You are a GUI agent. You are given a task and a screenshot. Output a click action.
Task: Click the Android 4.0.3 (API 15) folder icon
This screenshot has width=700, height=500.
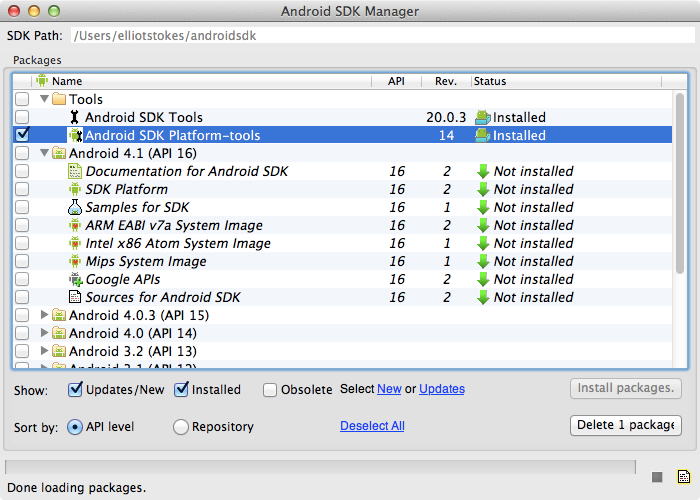click(x=59, y=315)
